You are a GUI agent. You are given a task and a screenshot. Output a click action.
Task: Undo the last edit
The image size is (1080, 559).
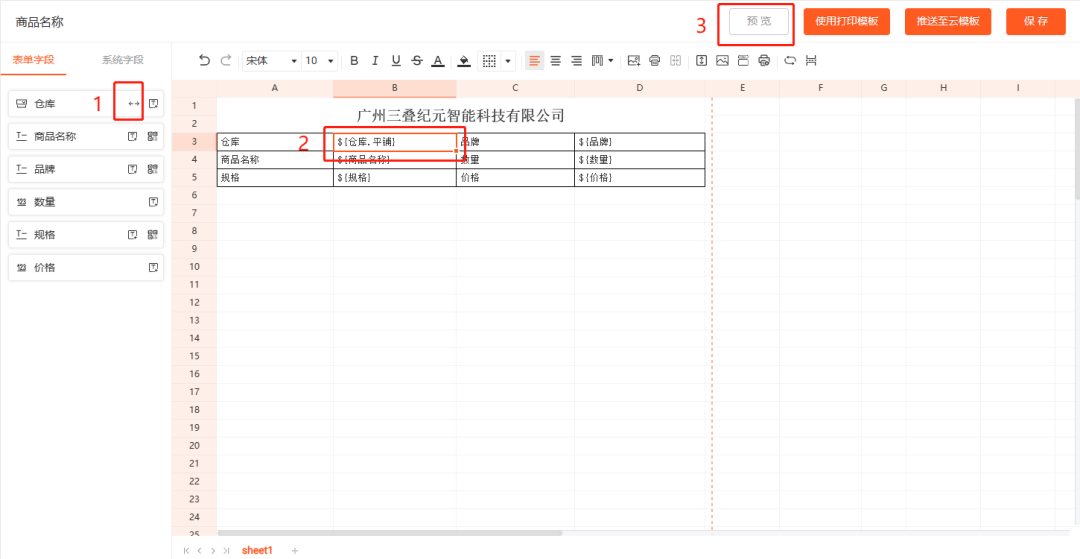[x=204, y=61]
